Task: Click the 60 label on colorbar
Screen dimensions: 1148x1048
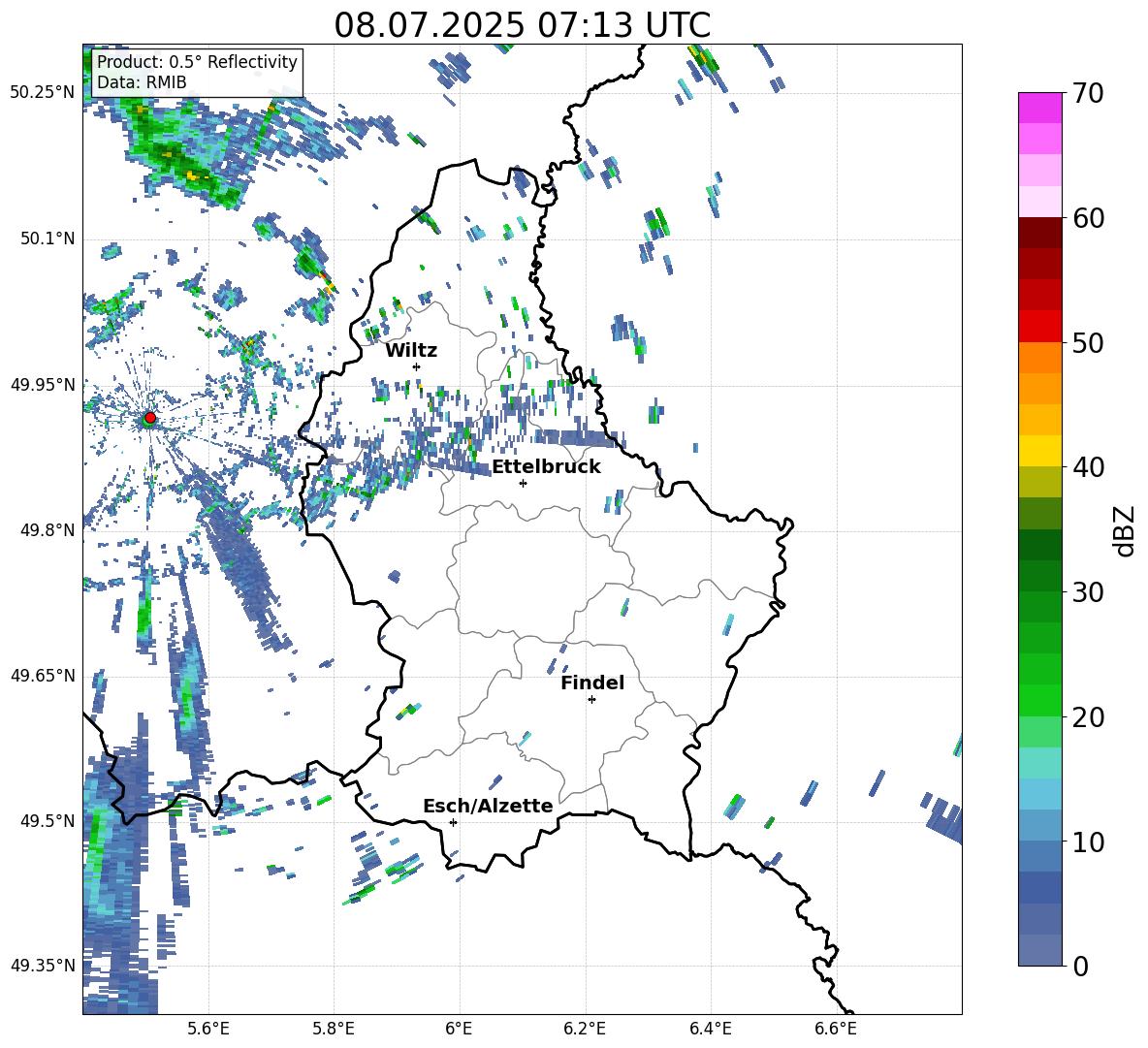Action: pos(1088,218)
